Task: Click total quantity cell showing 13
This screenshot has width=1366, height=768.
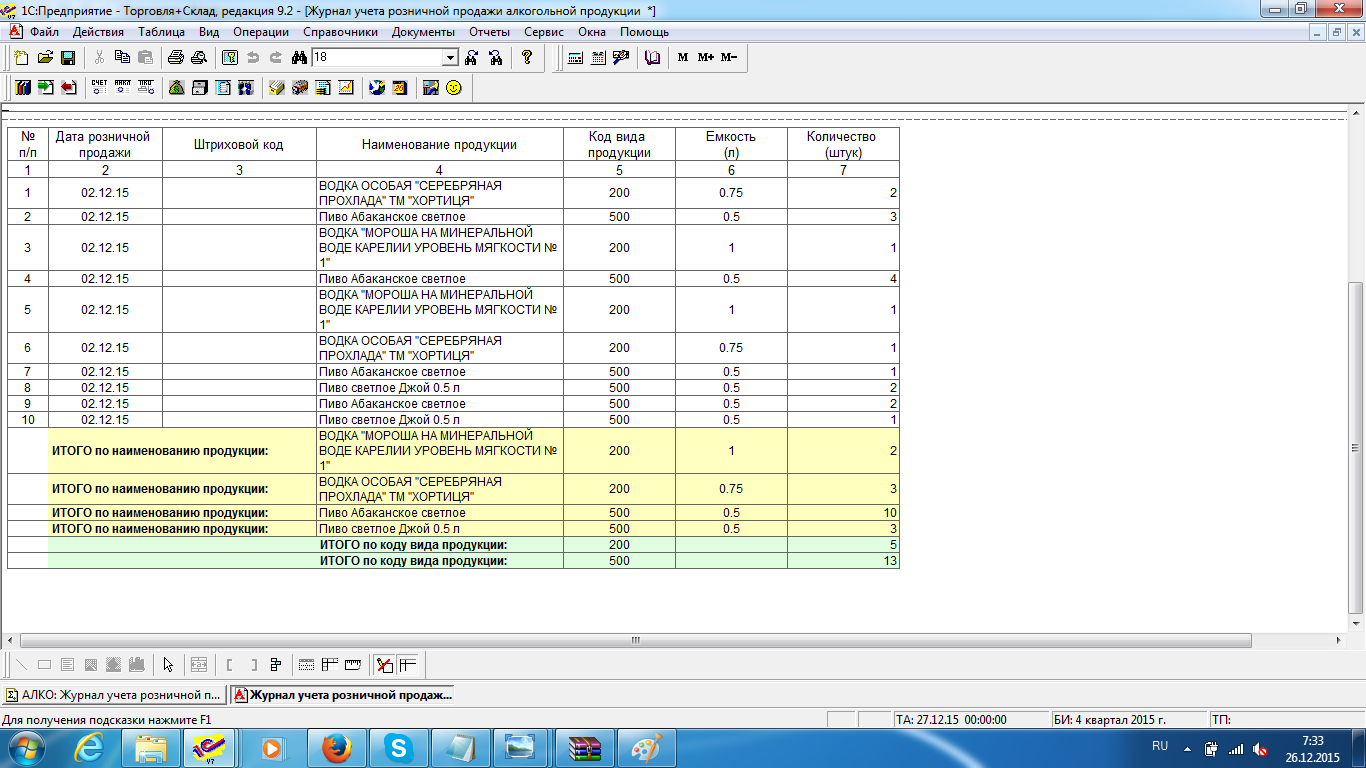Action: (x=843, y=561)
